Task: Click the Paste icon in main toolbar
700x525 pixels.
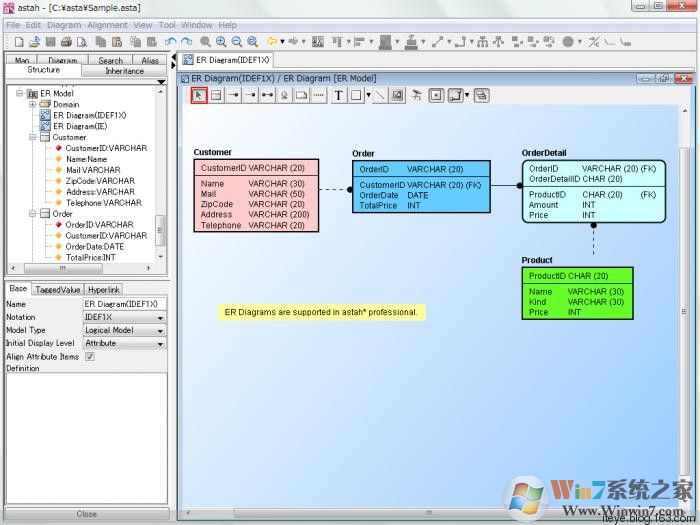Action: pos(117,42)
